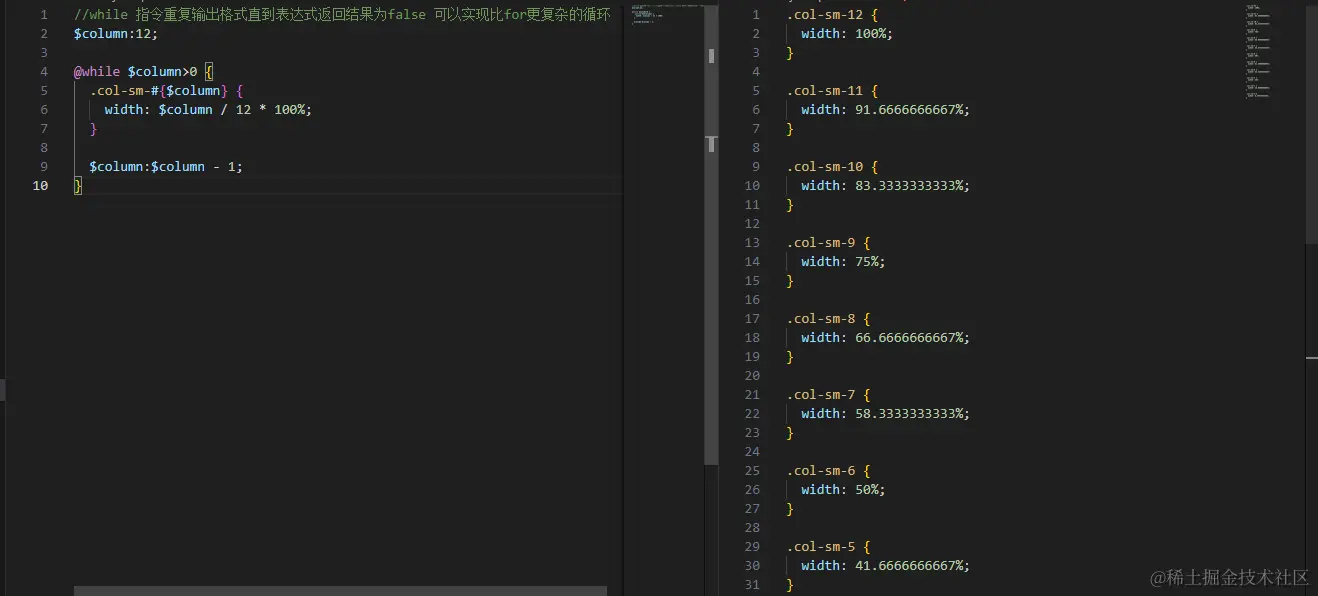Click the //while comment on left line 1

tap(342, 15)
